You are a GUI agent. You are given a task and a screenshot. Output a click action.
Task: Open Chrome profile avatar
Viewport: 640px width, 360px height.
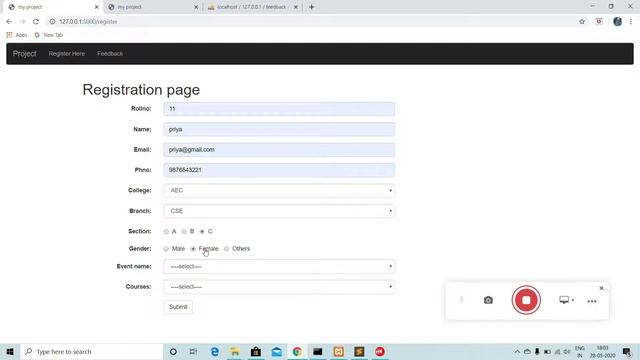(x=618, y=22)
